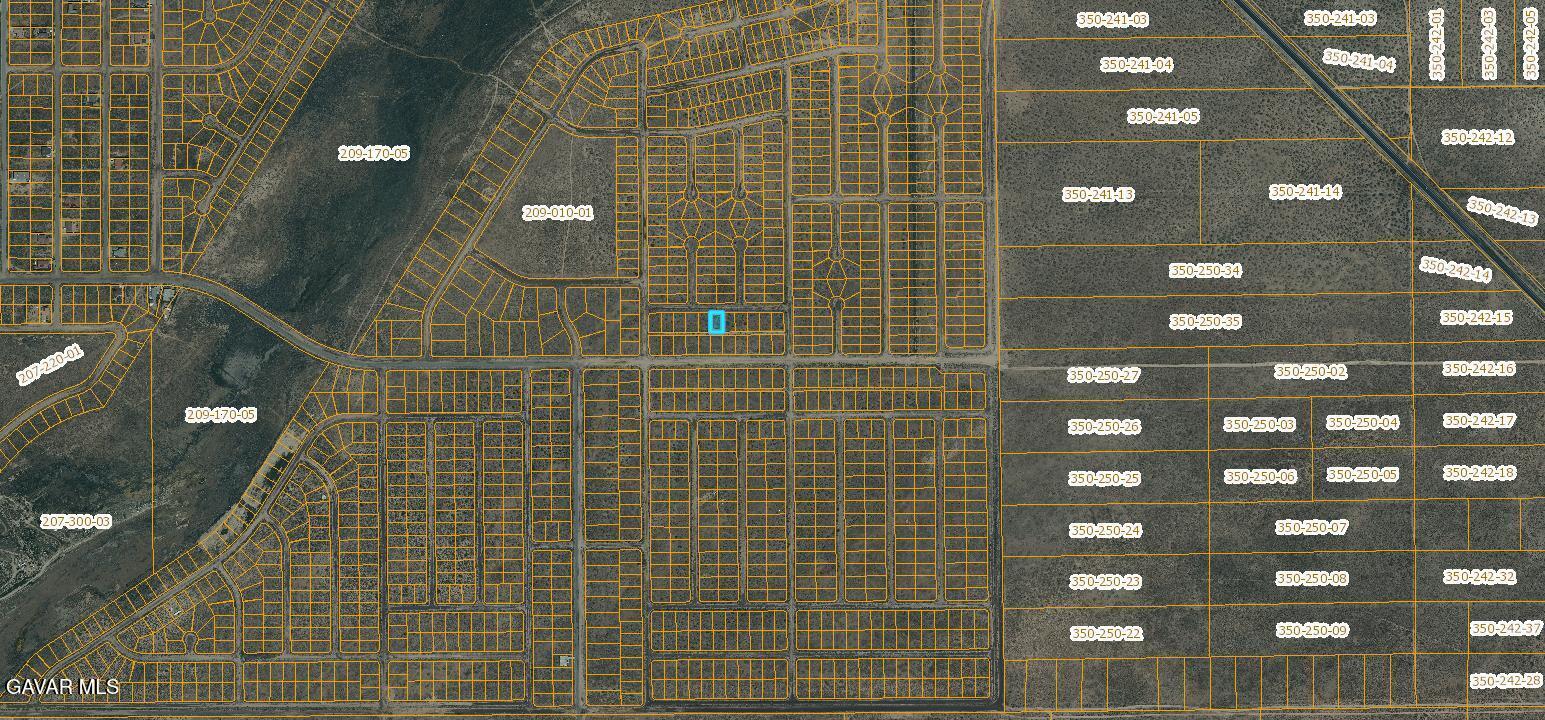Click parcel 350-241-05 label
1545x720 pixels.
point(1163,117)
